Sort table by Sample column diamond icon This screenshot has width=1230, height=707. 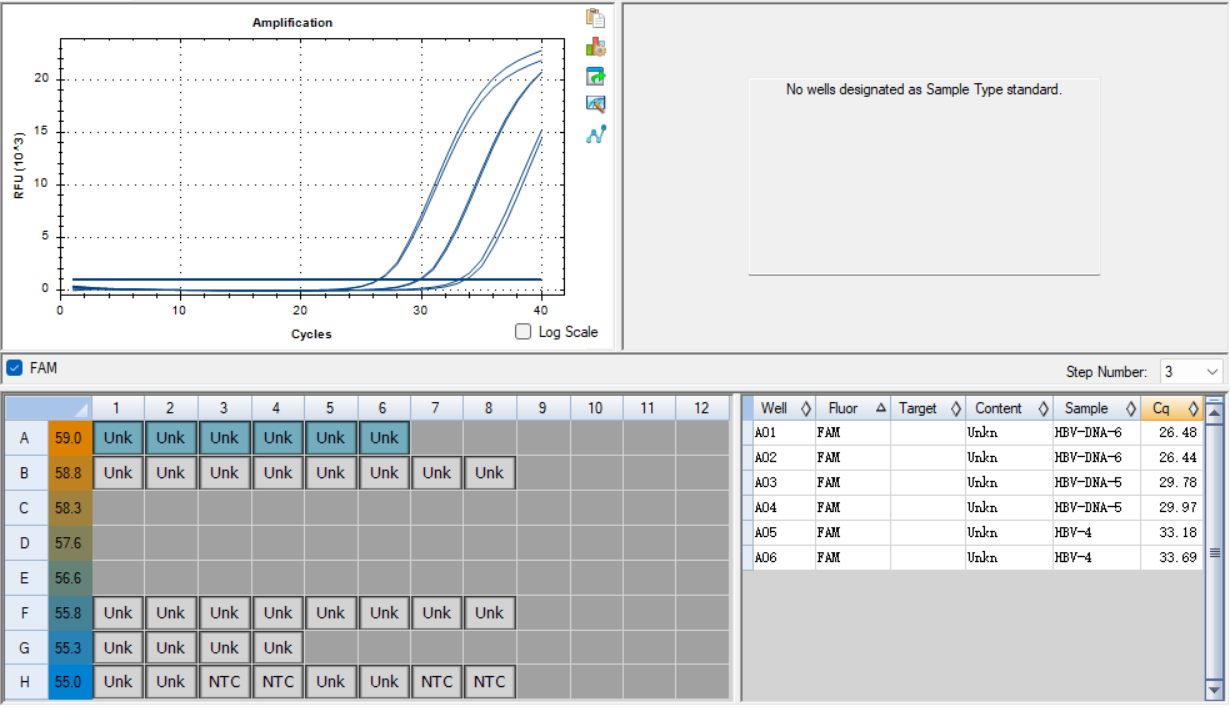tap(1130, 408)
